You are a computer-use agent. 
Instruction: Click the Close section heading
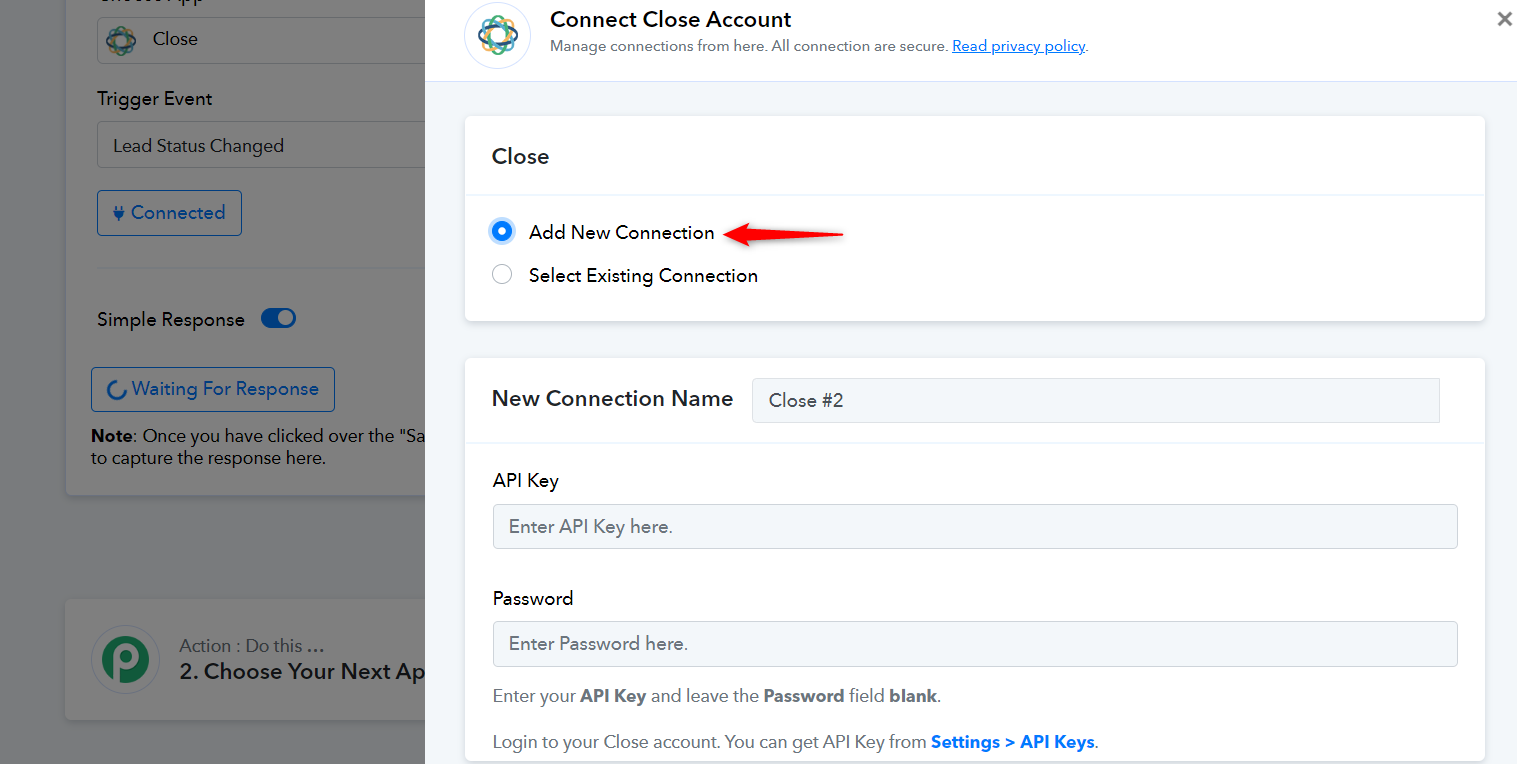pyautogui.click(x=520, y=157)
